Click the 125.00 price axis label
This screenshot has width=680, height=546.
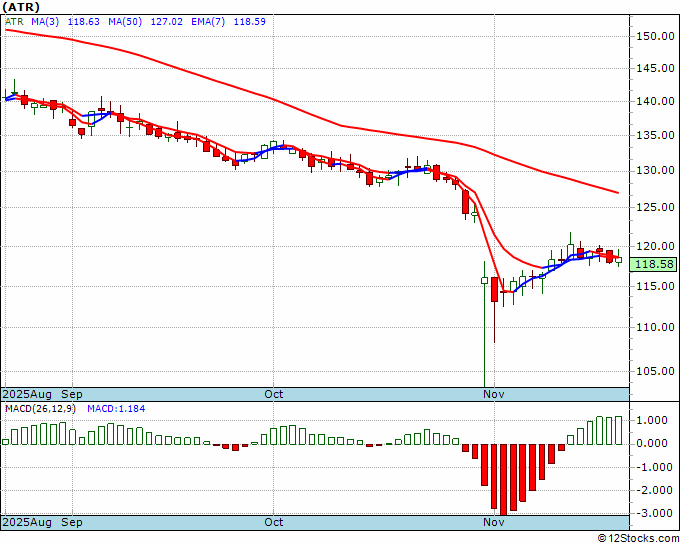pos(655,207)
